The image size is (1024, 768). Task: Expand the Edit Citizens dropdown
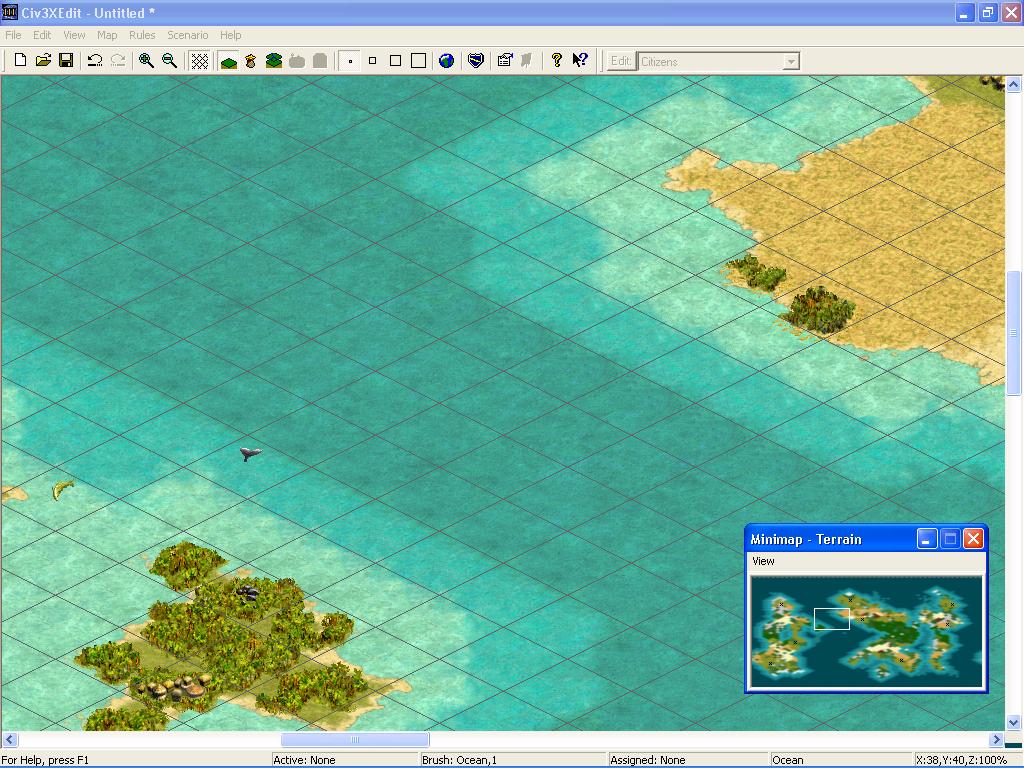click(x=791, y=61)
